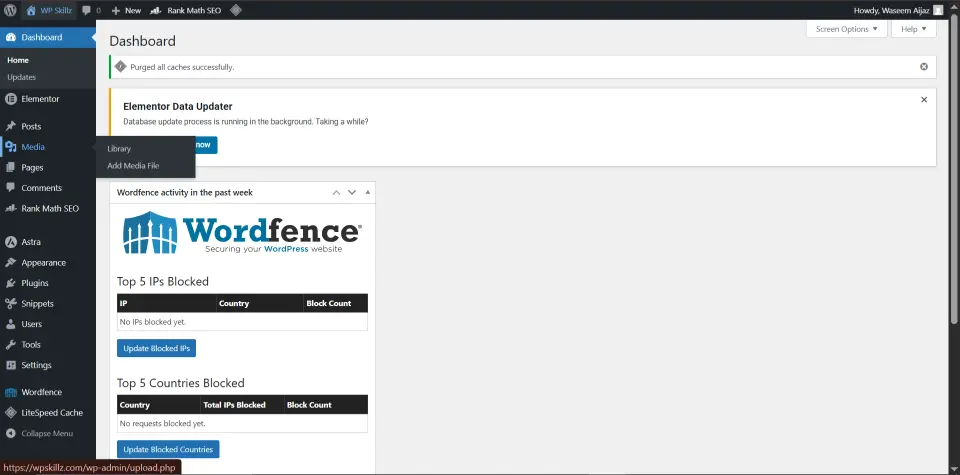The image size is (960, 475).
Task: Open the Help dropdown
Action: pos(913,29)
